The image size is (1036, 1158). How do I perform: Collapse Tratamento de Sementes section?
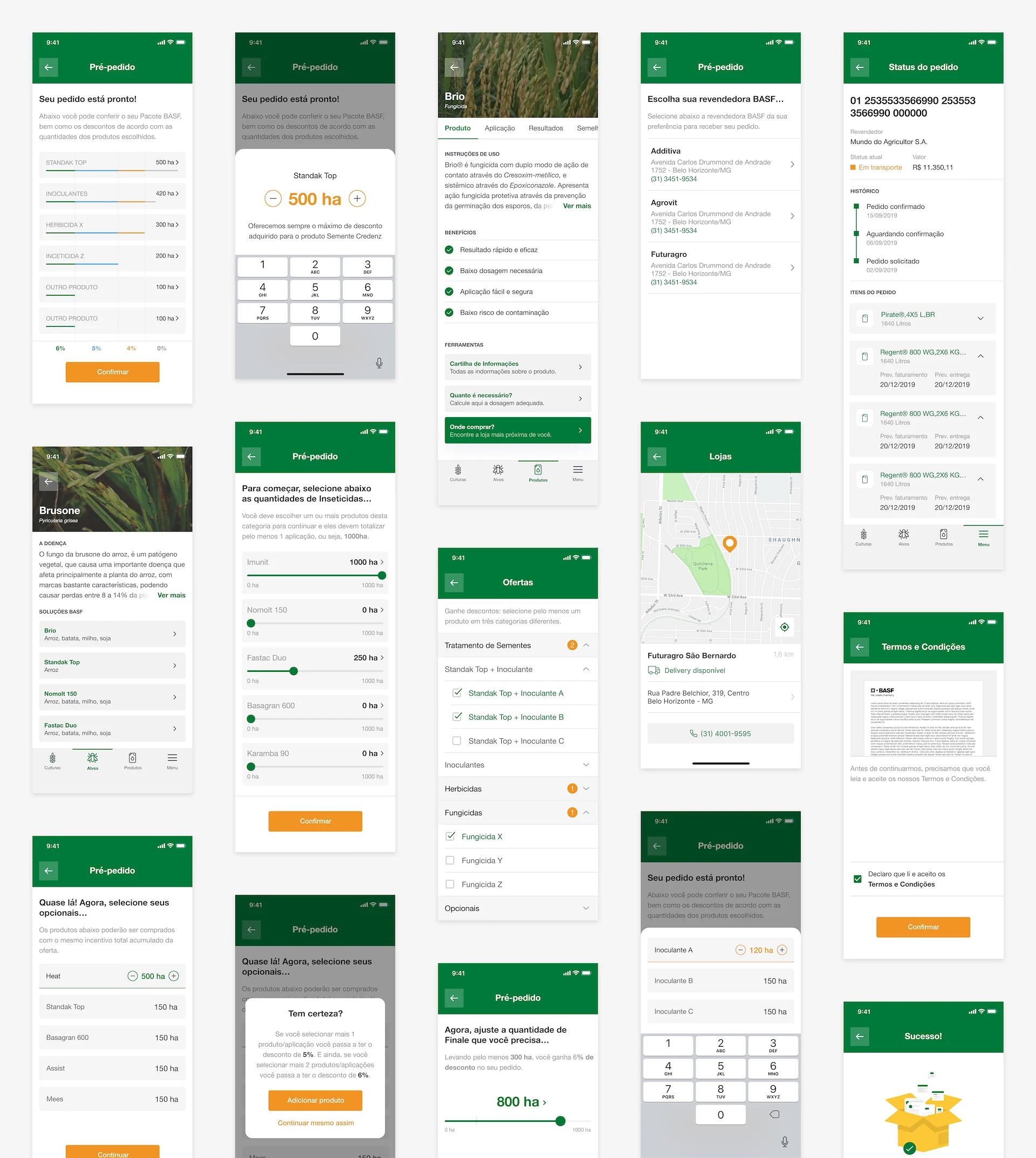click(586, 645)
